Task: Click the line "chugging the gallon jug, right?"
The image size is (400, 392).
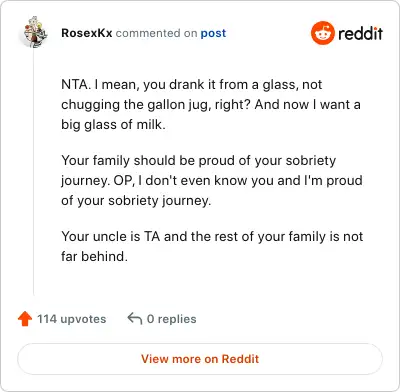Action: 156,105
